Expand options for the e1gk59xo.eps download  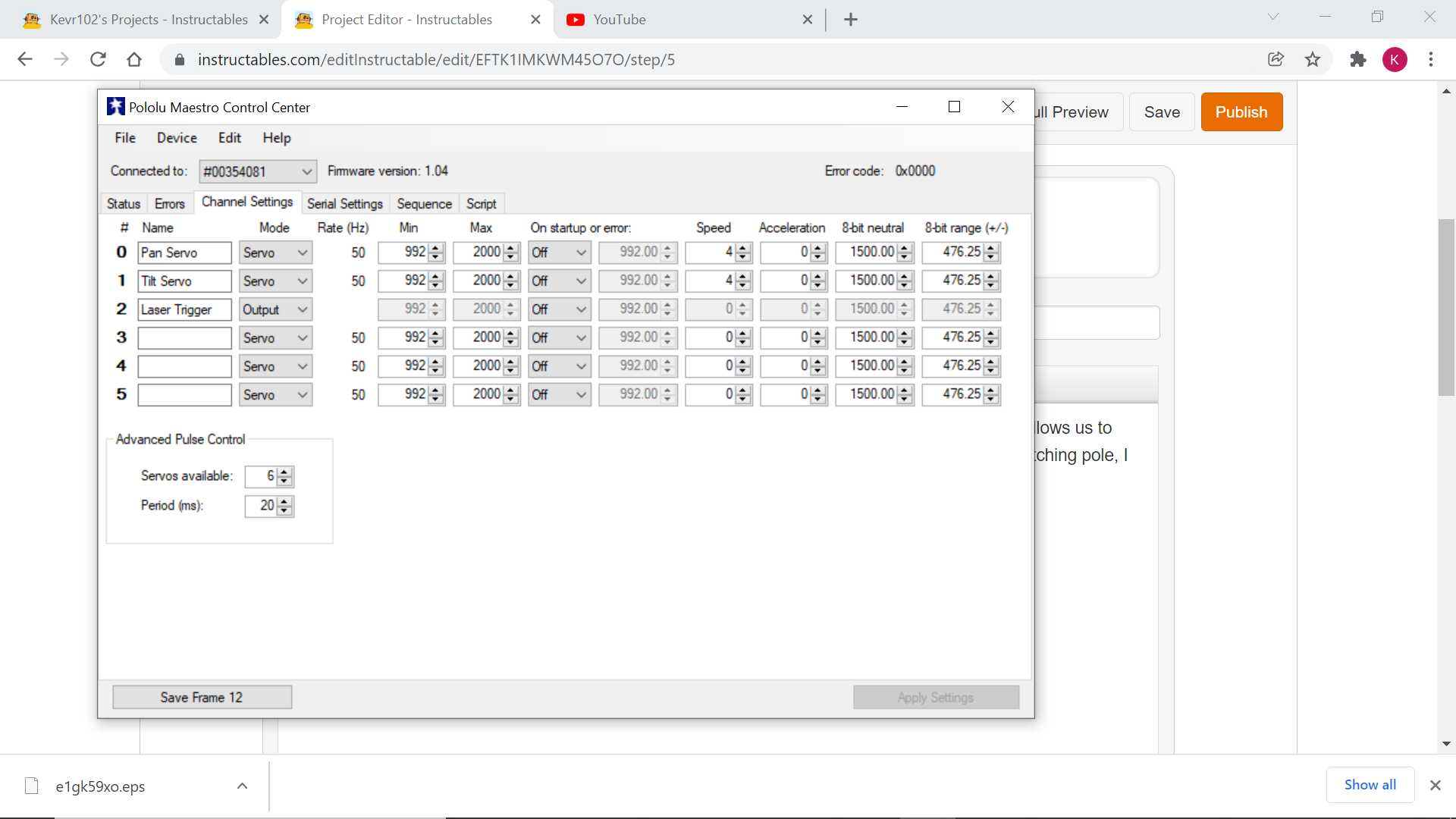(242, 786)
